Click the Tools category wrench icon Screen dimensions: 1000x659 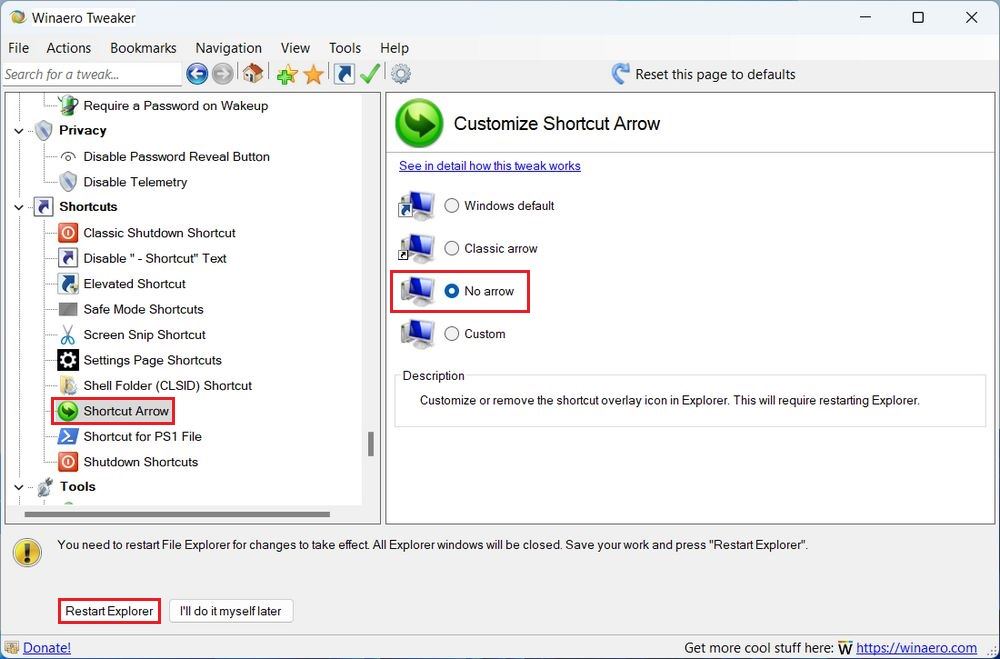(x=44, y=487)
